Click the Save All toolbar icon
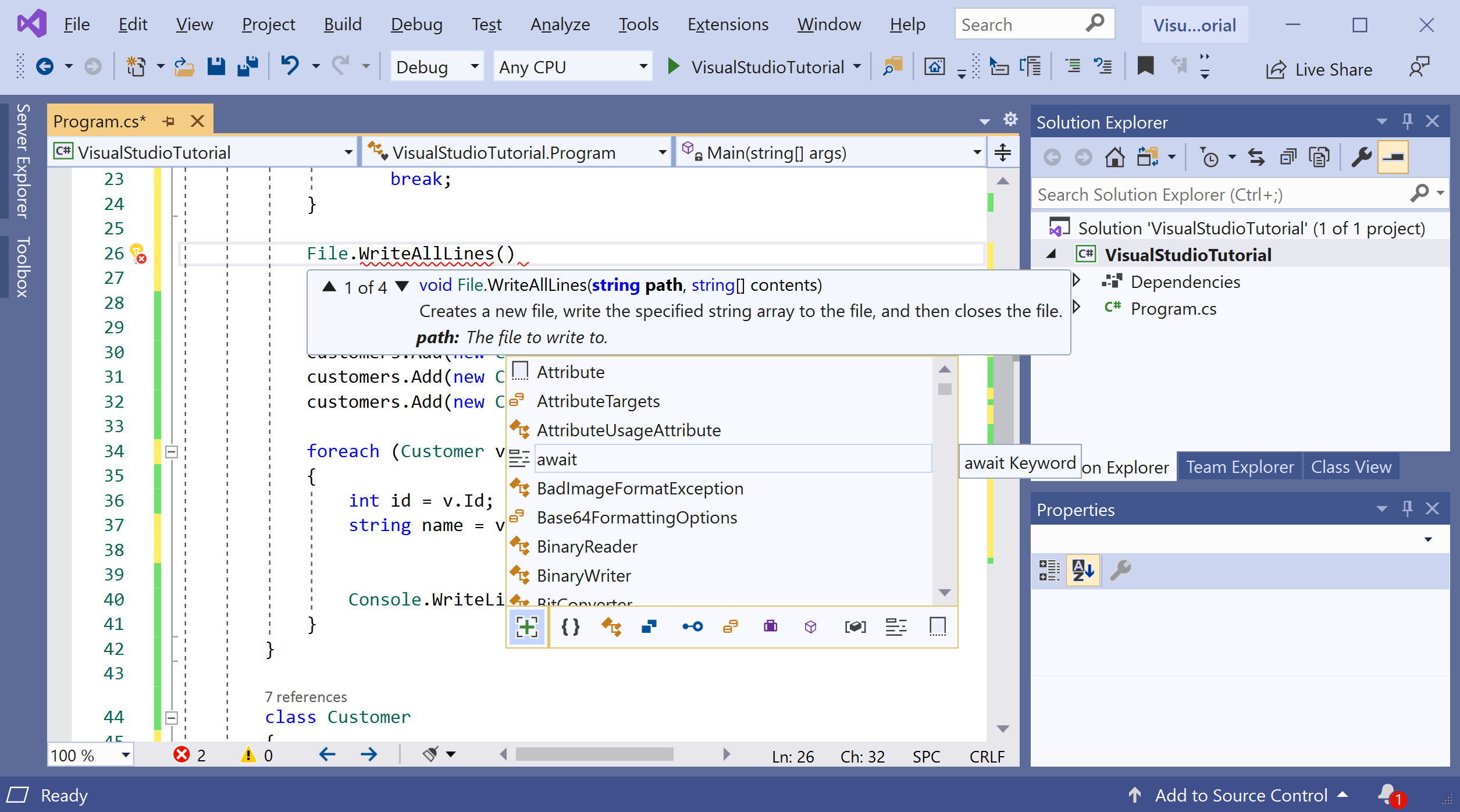Viewport: 1460px width, 812px height. pyautogui.click(x=248, y=67)
